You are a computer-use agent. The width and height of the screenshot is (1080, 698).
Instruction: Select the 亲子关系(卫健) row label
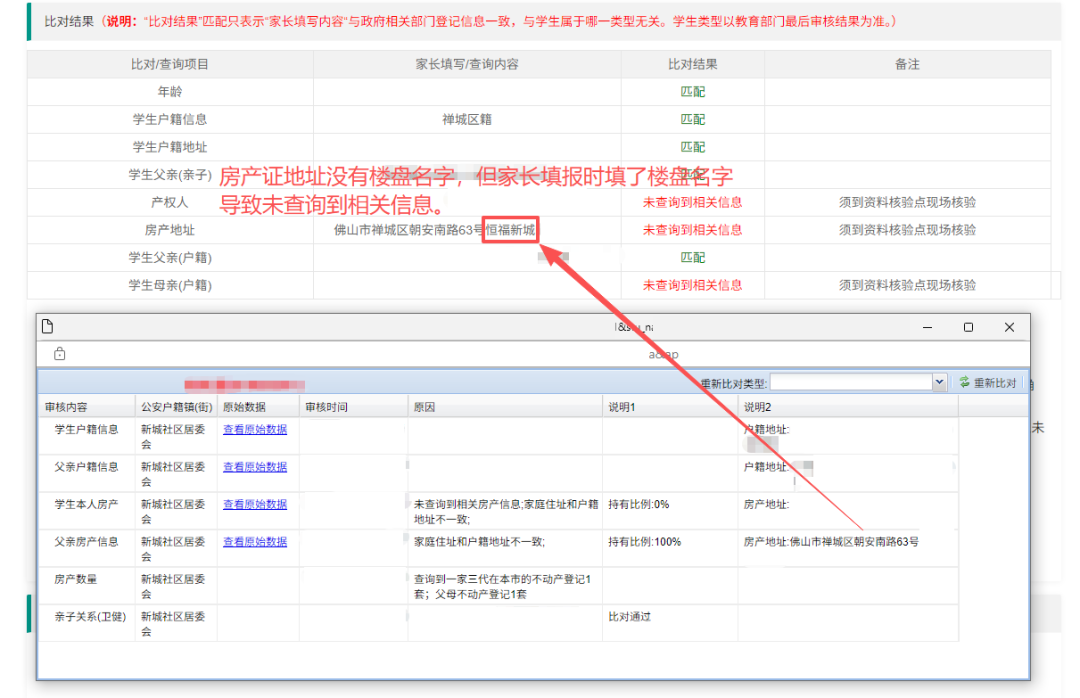pos(90,617)
